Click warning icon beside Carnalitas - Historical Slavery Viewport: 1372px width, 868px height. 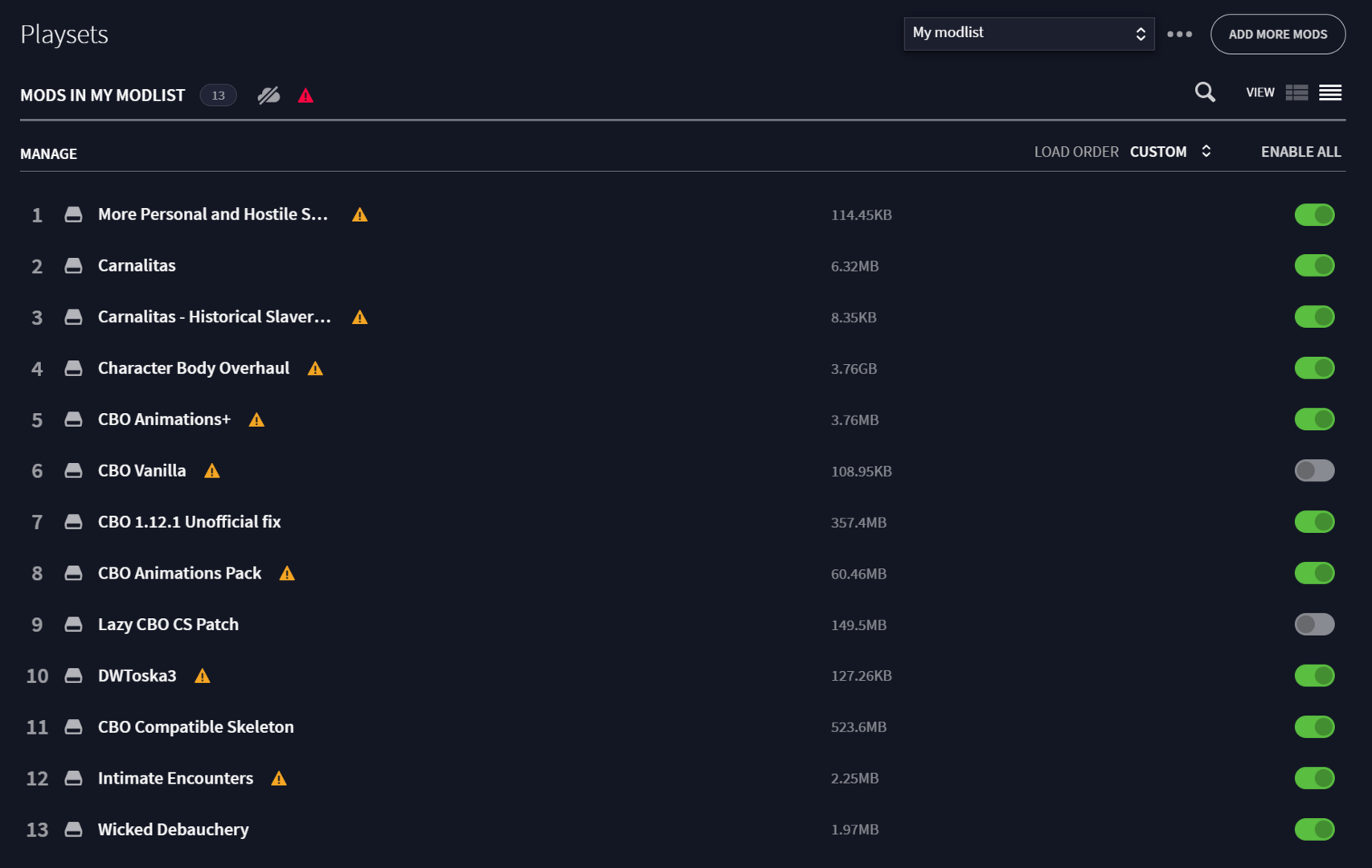360,317
